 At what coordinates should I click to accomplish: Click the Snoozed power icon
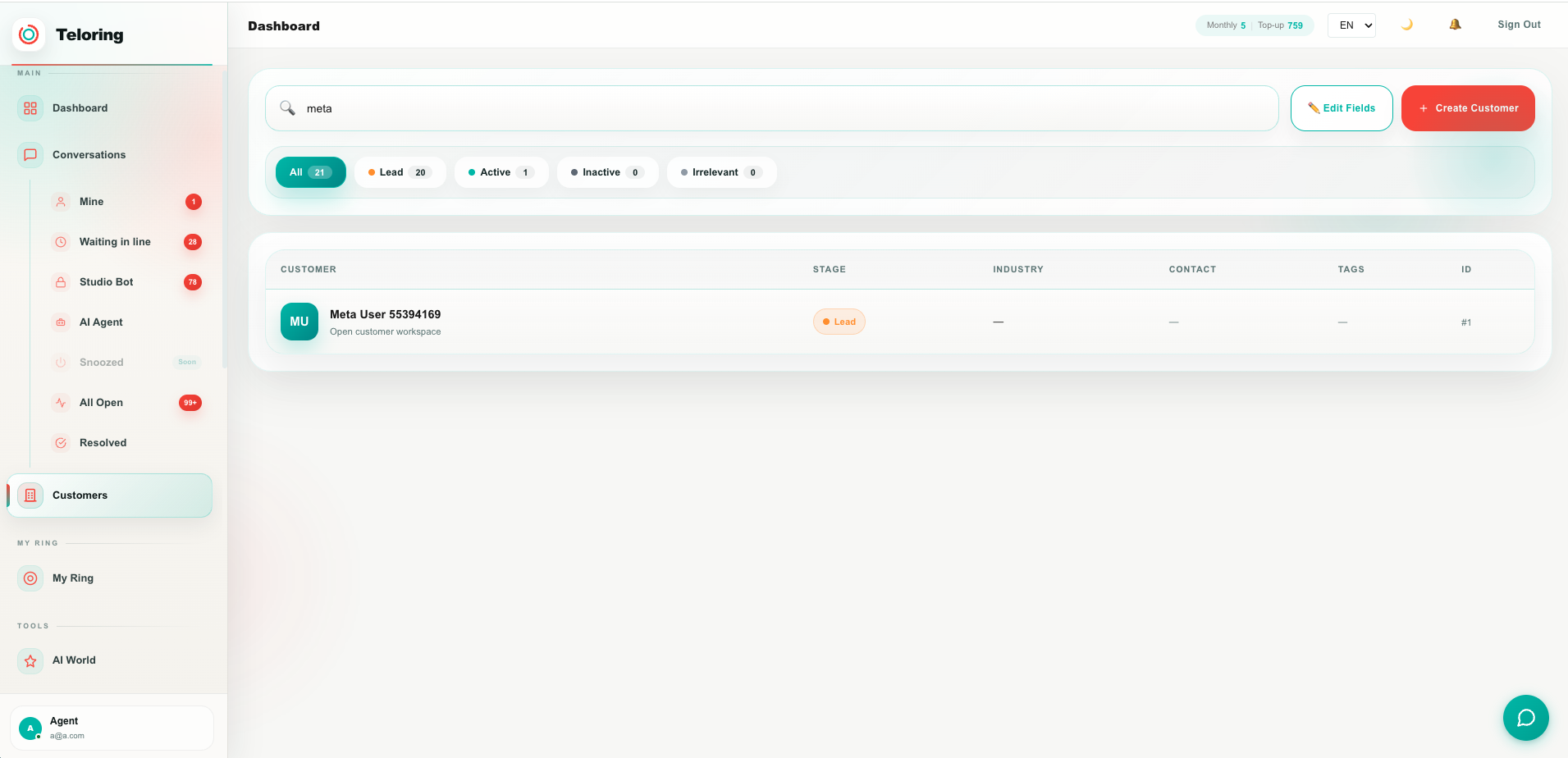click(x=61, y=363)
